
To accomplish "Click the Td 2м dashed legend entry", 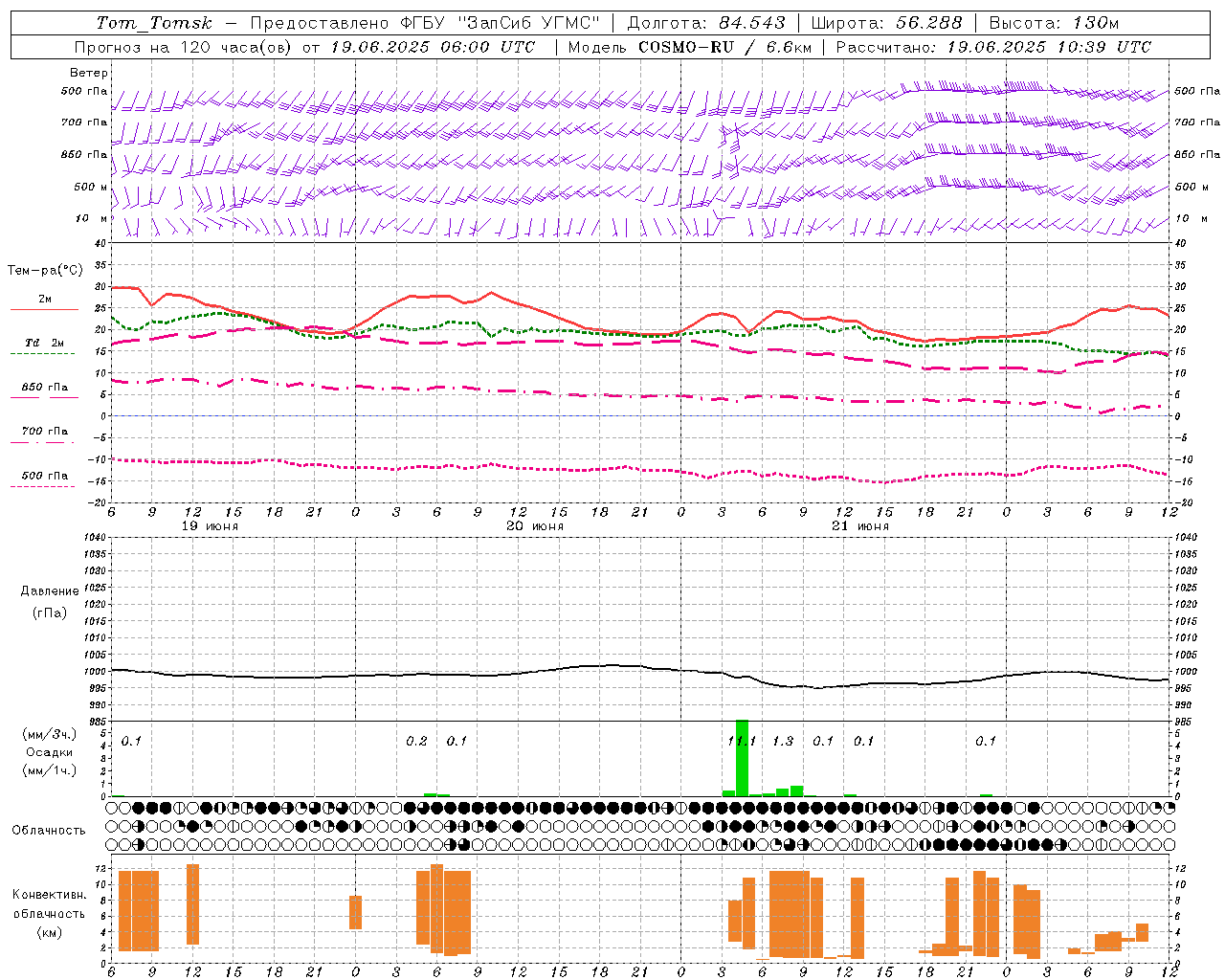I will pyautogui.click(x=45, y=346).
